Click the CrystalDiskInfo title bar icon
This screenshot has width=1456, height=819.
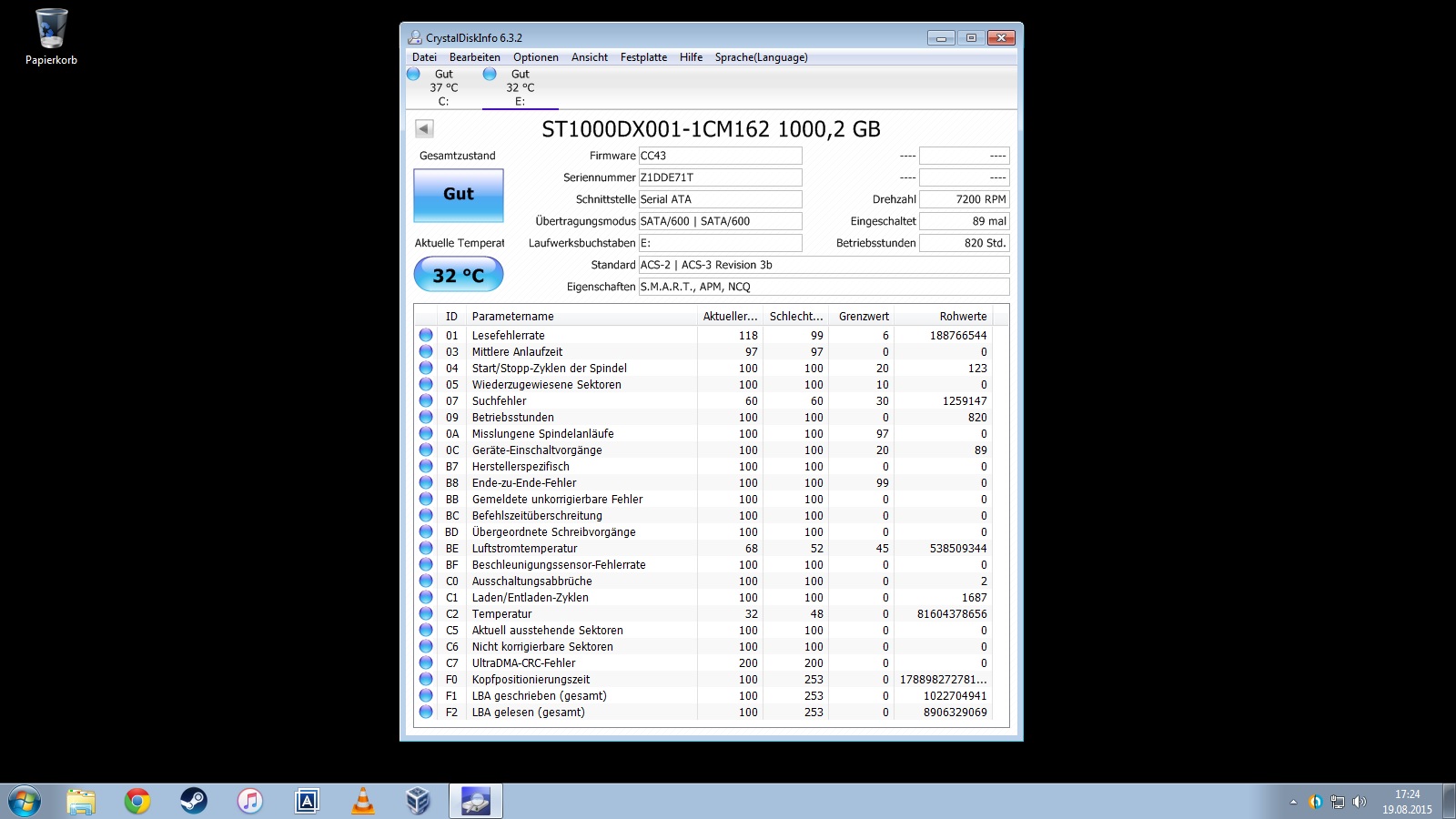coord(416,37)
